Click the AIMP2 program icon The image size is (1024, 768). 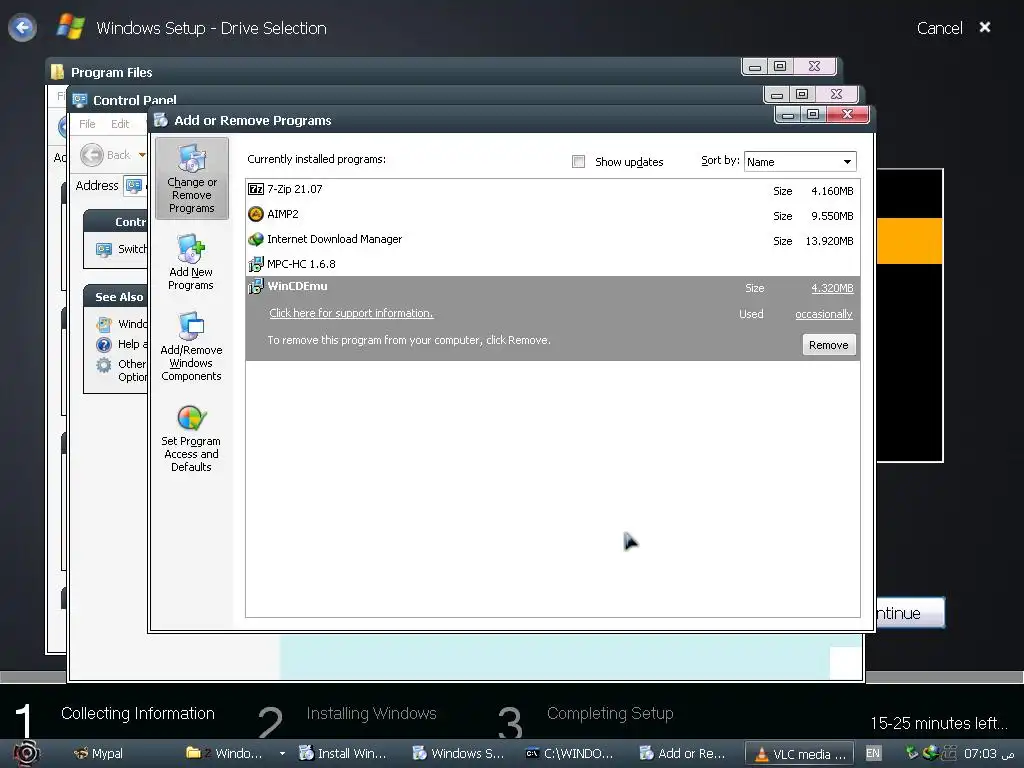point(255,214)
